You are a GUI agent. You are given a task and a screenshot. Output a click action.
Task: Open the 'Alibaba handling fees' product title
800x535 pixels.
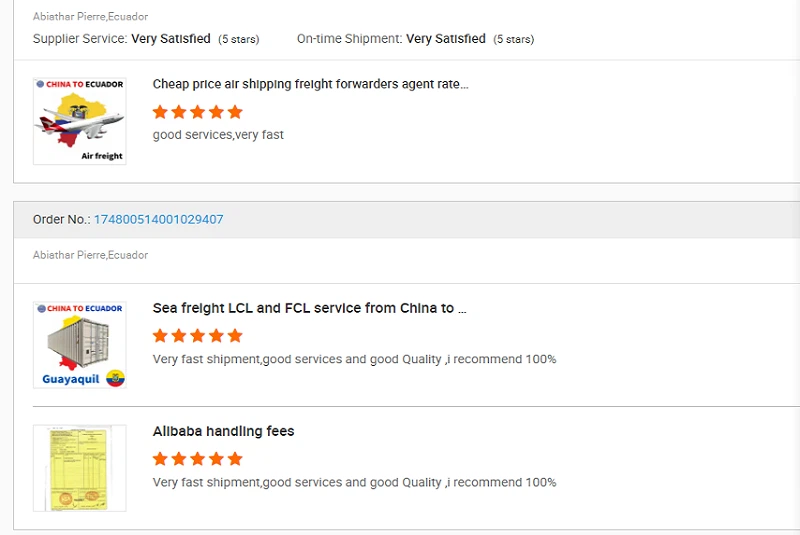[223, 431]
